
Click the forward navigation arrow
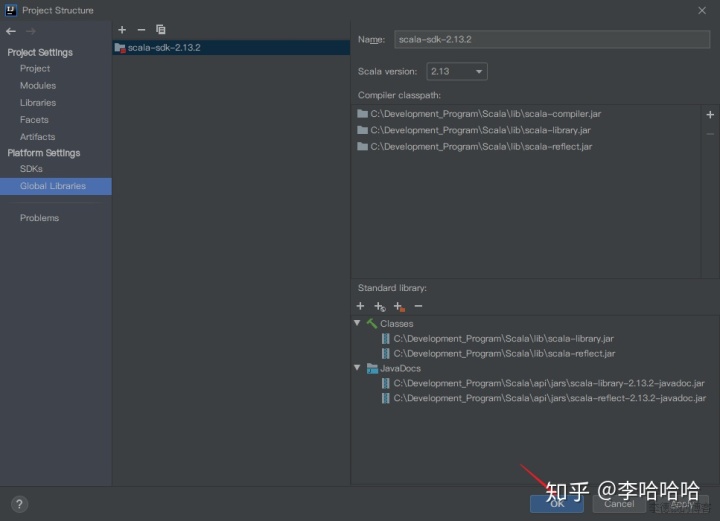[31, 31]
